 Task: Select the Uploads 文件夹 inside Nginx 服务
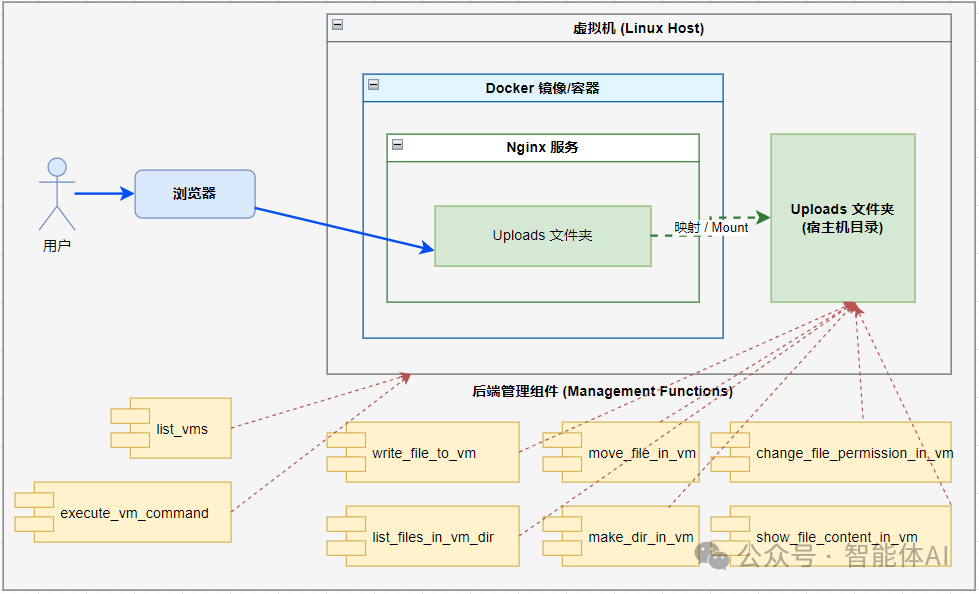click(543, 236)
